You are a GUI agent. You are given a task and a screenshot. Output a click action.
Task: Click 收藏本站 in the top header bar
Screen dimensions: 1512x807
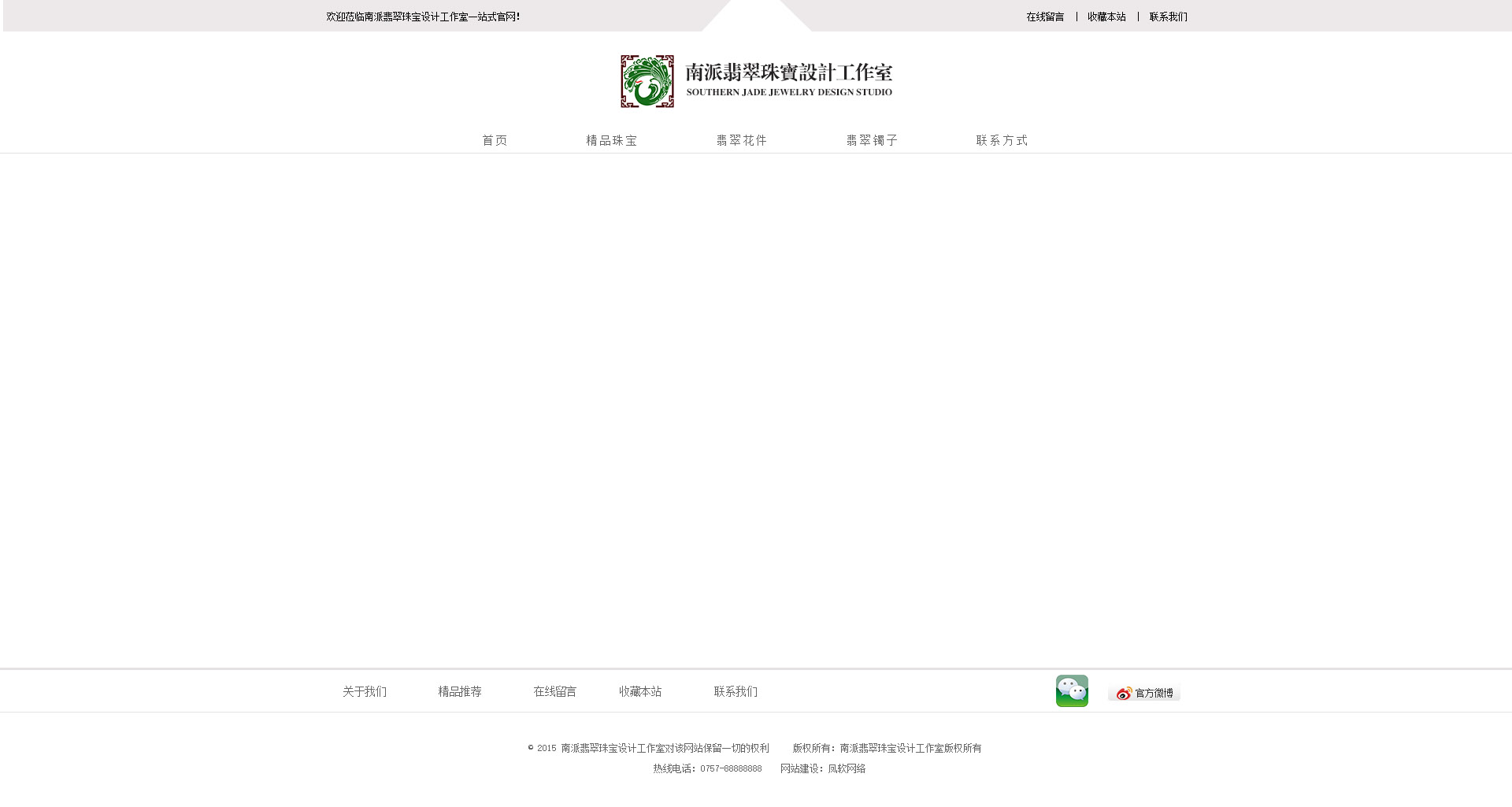coord(1106,17)
